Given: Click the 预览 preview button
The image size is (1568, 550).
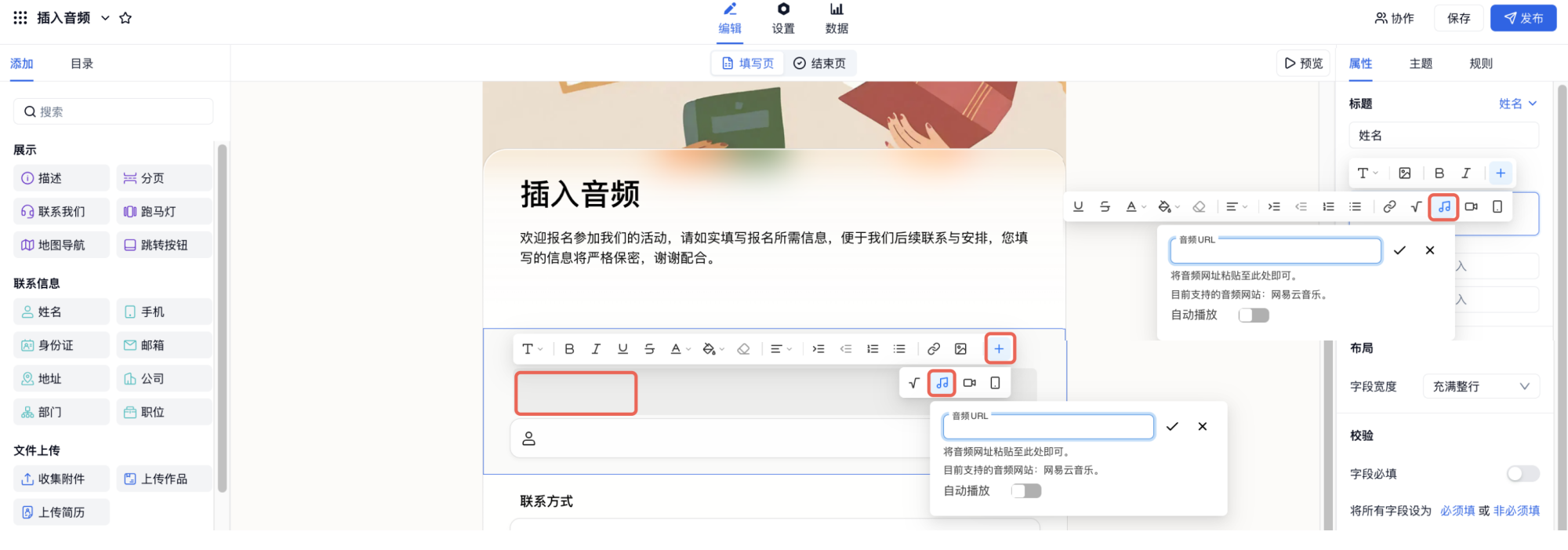Looking at the screenshot, I should (1304, 64).
